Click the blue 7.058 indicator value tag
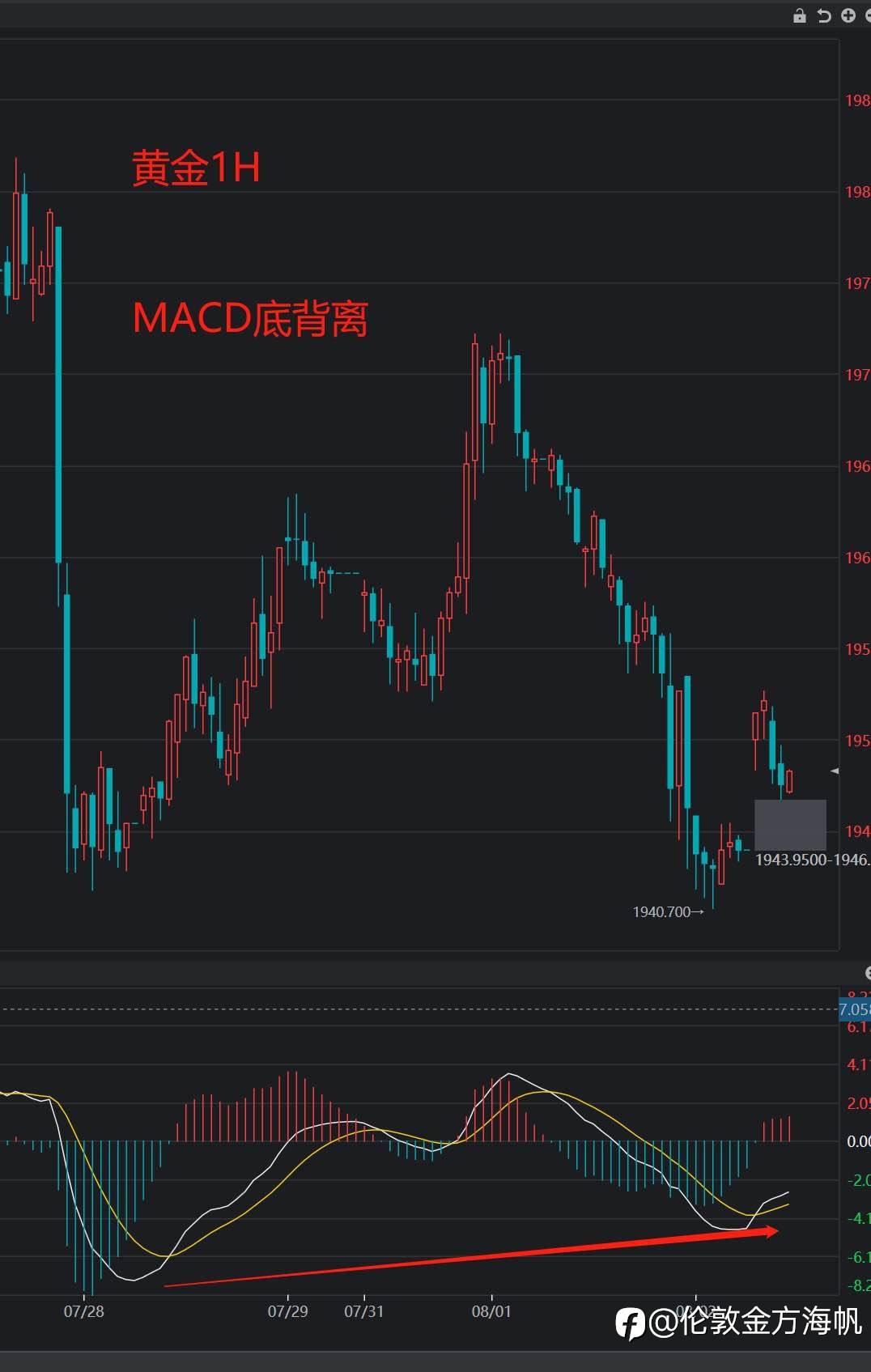 click(x=855, y=1009)
